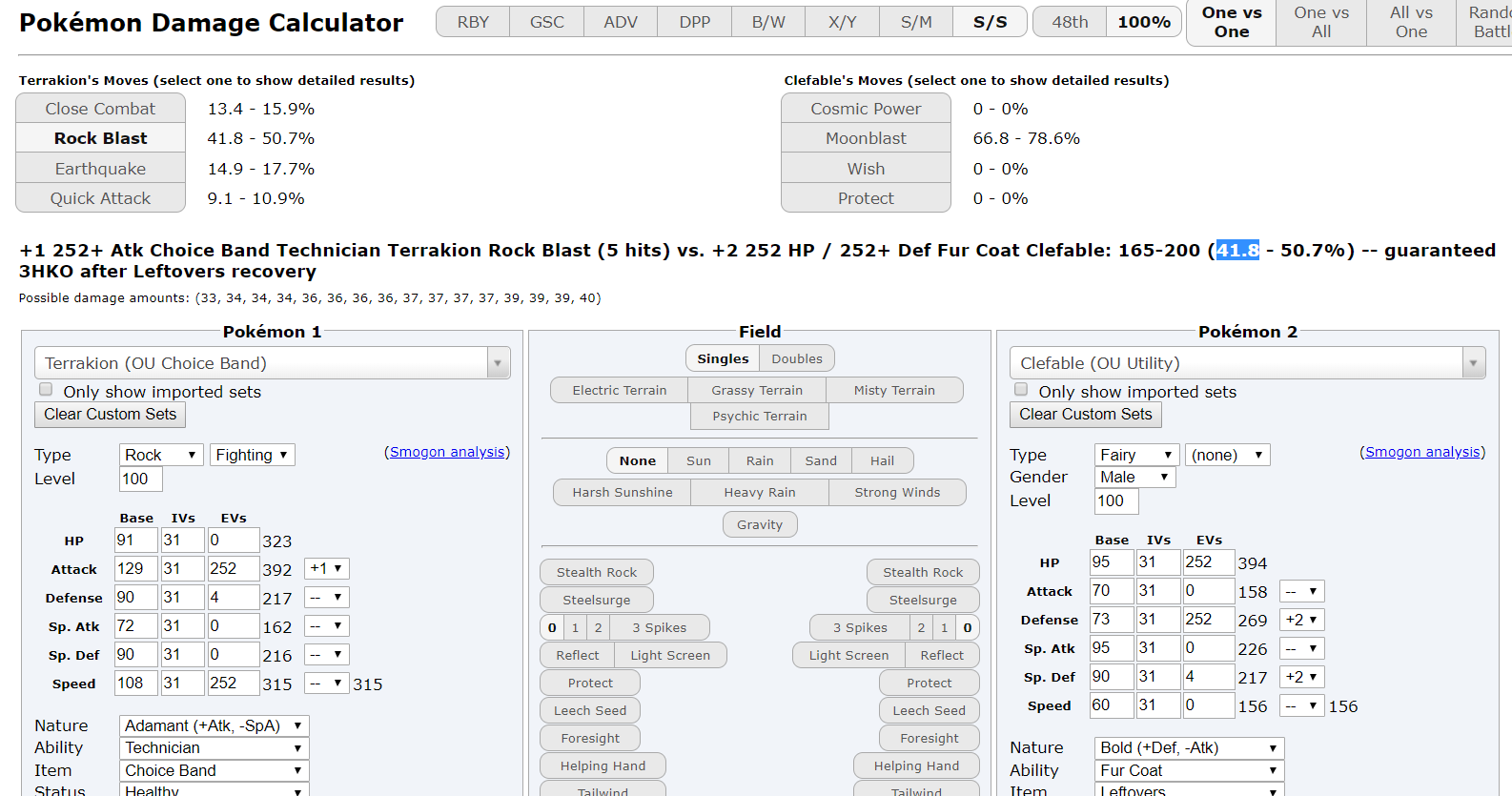Select Terrakion's Close Combat move
This screenshot has height=796, width=1512.
click(100, 109)
